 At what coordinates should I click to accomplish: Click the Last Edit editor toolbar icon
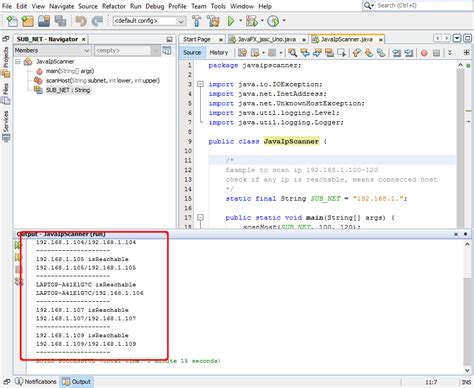click(242, 53)
